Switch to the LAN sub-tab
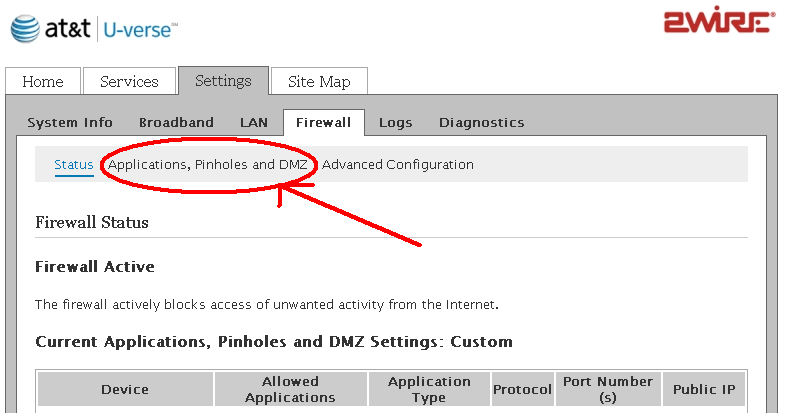 coord(254,123)
